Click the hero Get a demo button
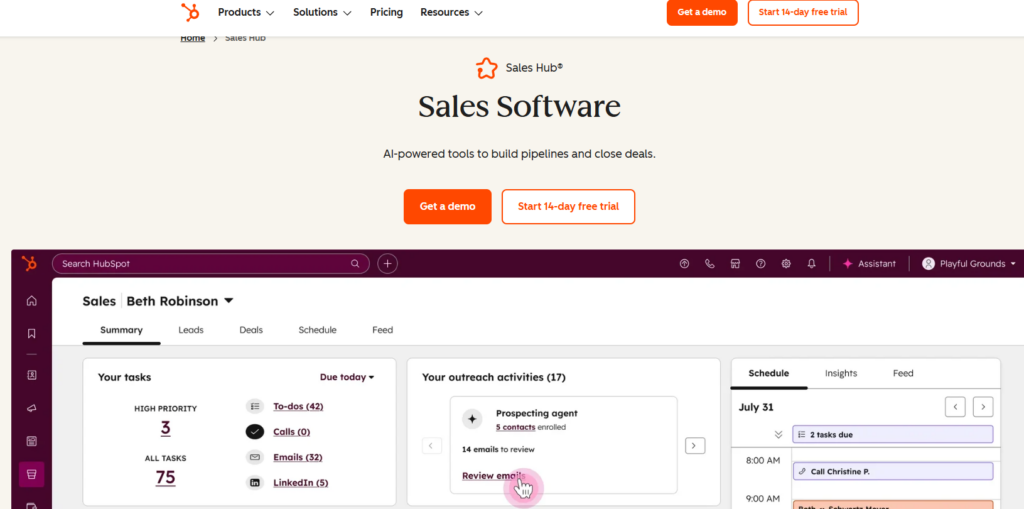1024x509 pixels. (447, 206)
